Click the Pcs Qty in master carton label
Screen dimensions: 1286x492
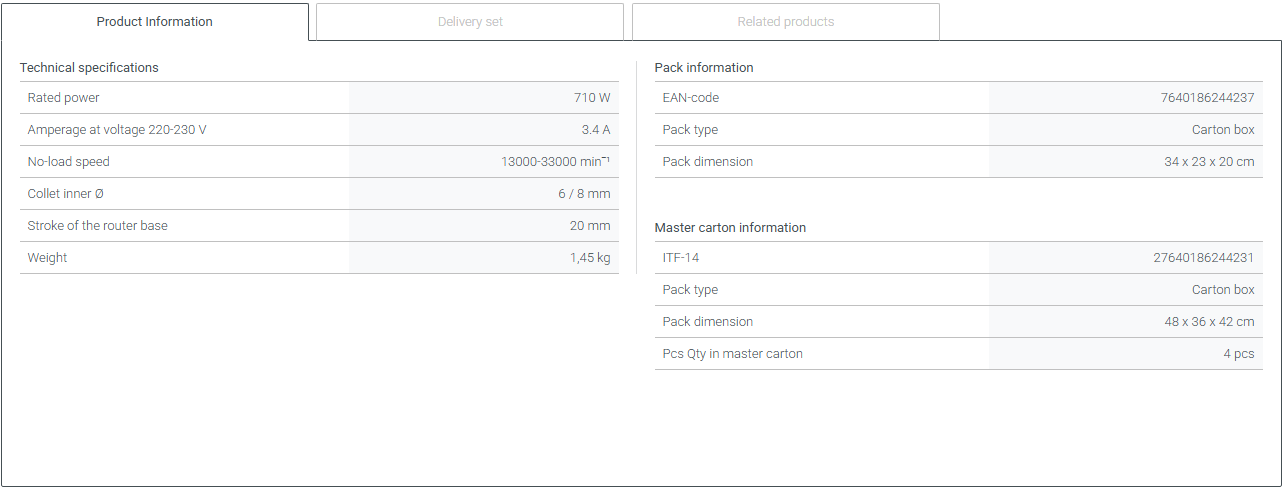click(732, 354)
